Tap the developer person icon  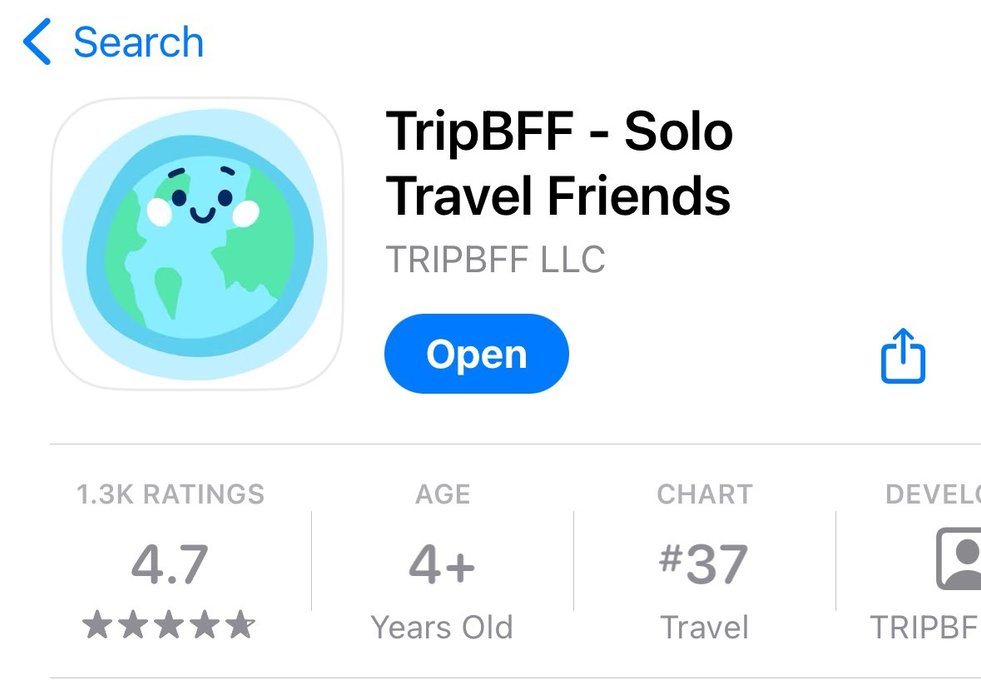click(959, 559)
